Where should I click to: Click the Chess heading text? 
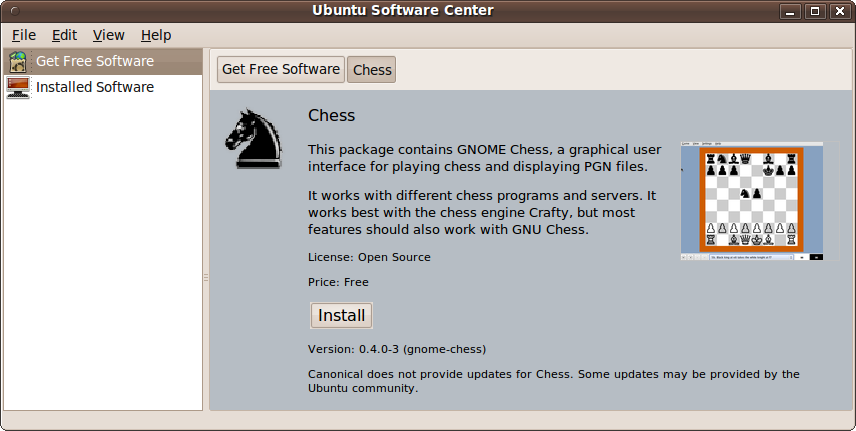tap(331, 115)
